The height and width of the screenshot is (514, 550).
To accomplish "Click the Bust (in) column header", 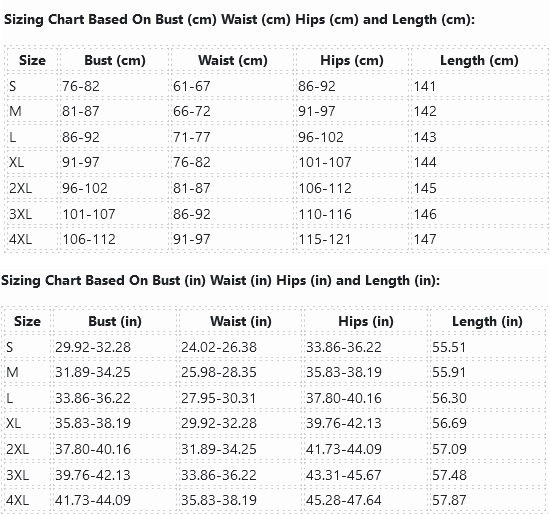I will tap(115, 321).
